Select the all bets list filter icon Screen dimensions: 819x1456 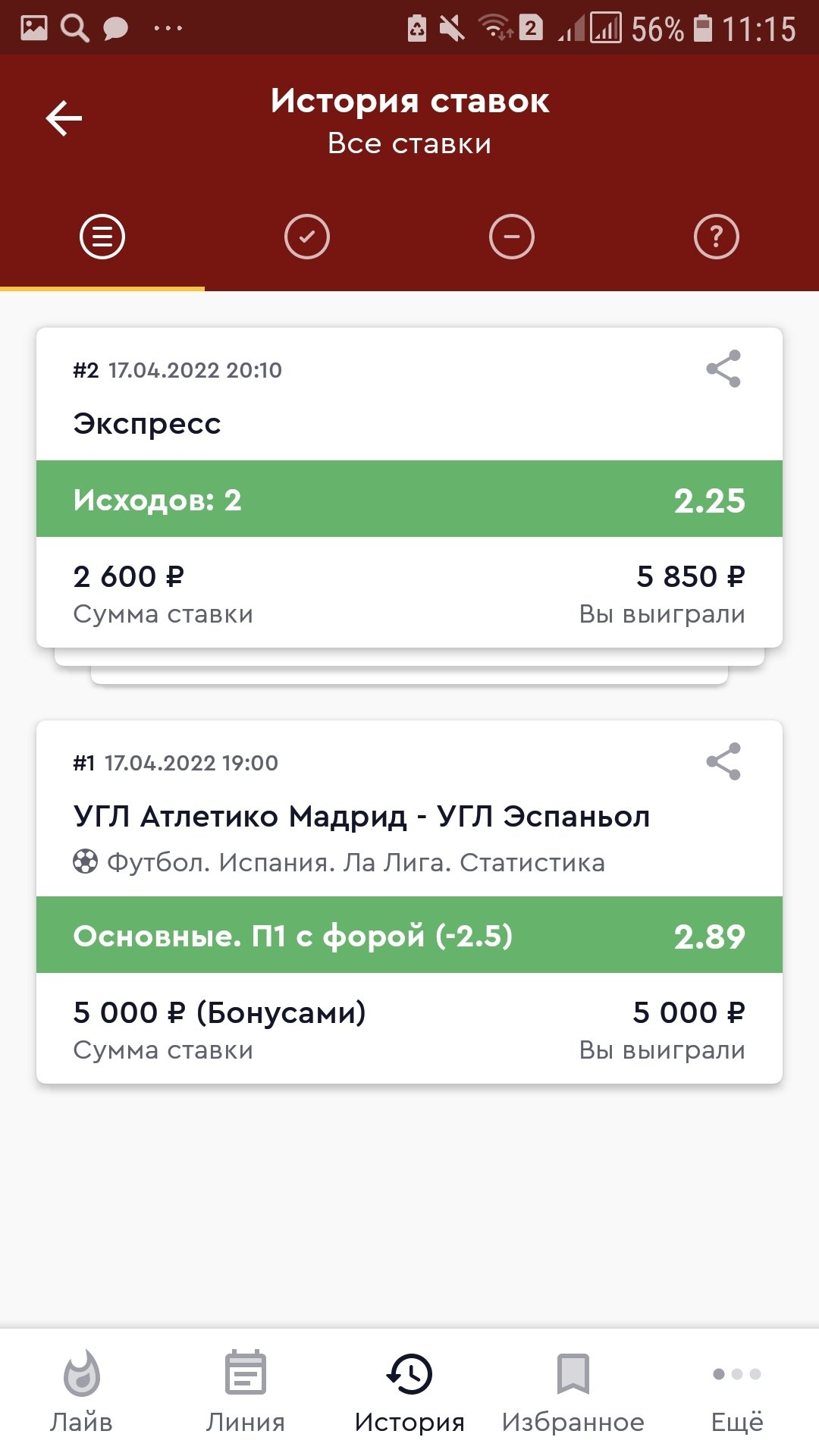102,237
